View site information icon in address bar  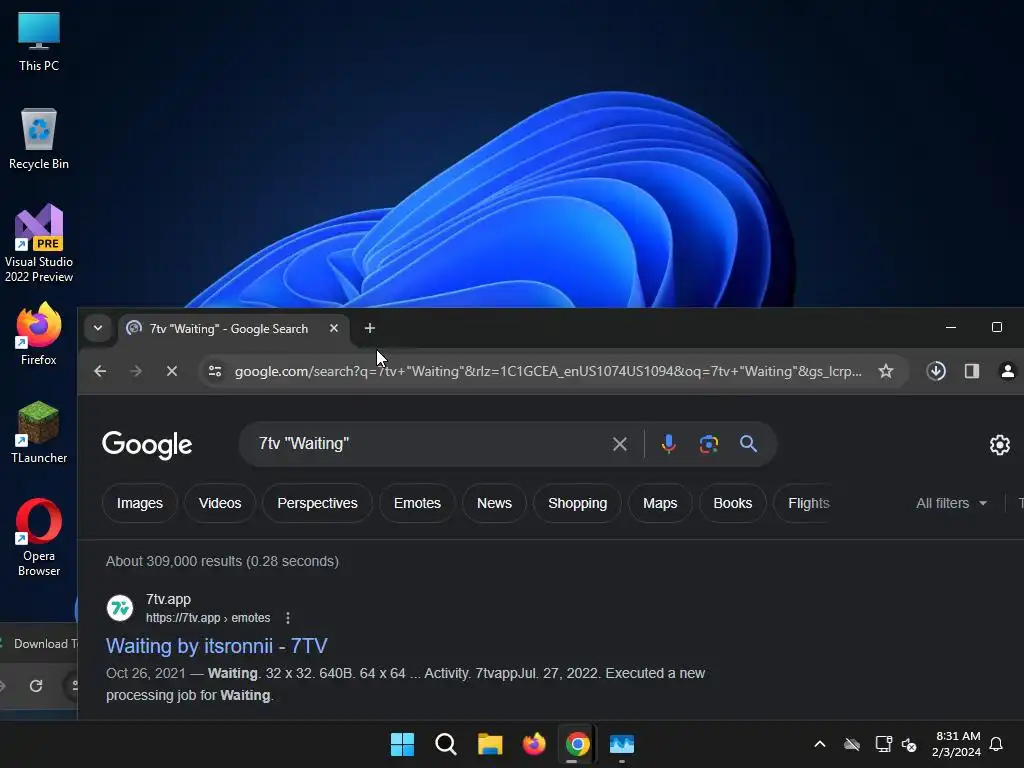[x=215, y=371]
